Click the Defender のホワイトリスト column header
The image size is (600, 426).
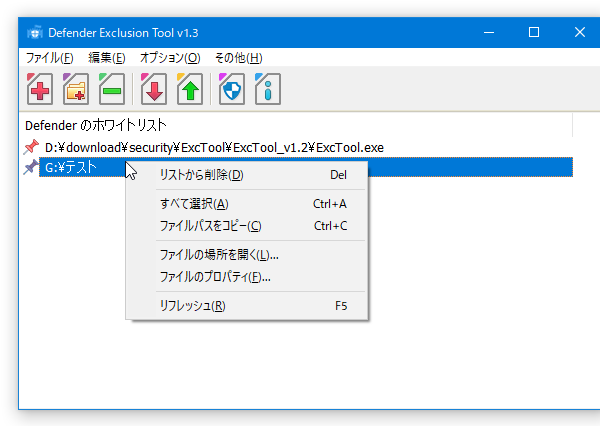coord(298,125)
